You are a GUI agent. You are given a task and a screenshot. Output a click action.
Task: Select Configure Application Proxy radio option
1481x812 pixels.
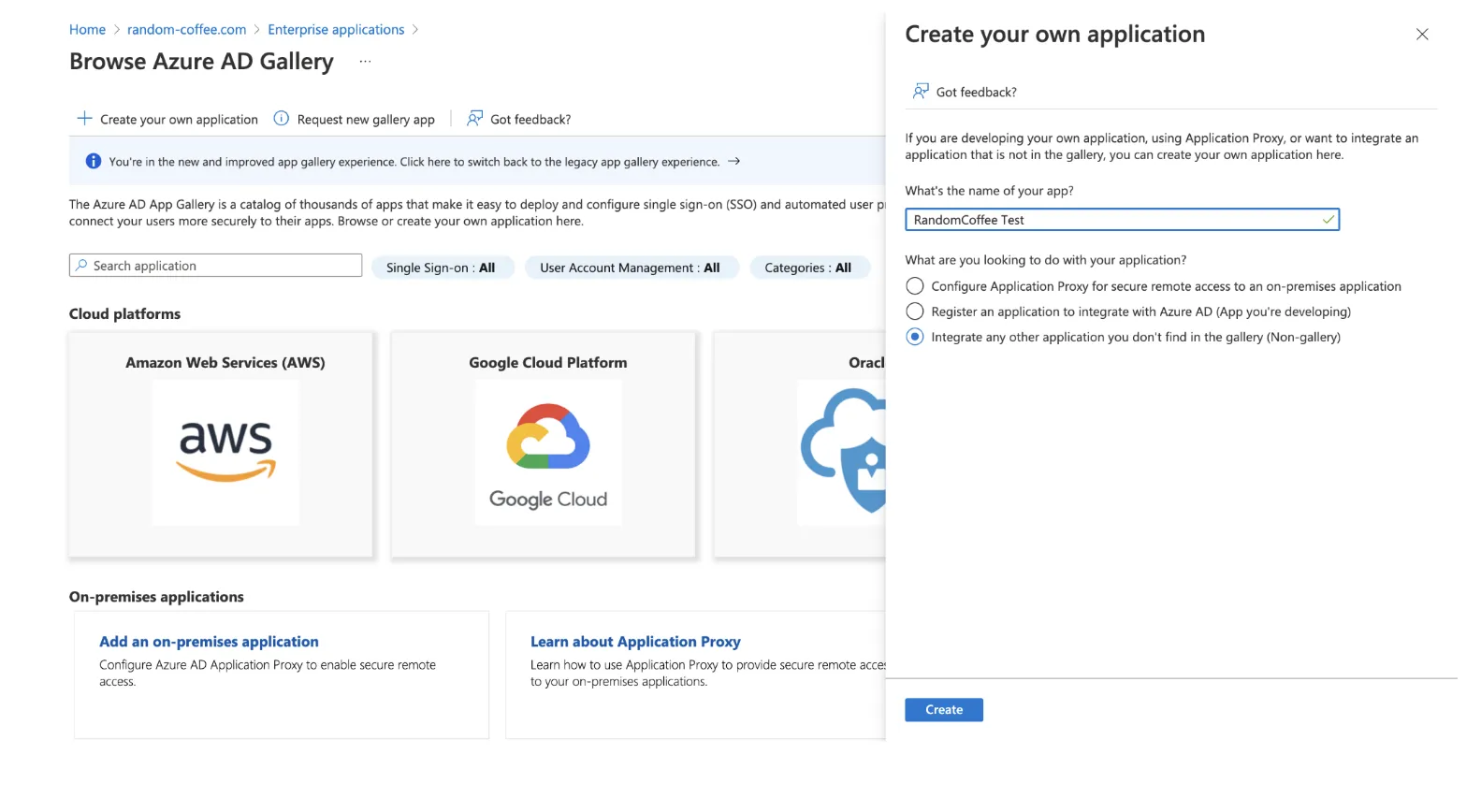(915, 286)
